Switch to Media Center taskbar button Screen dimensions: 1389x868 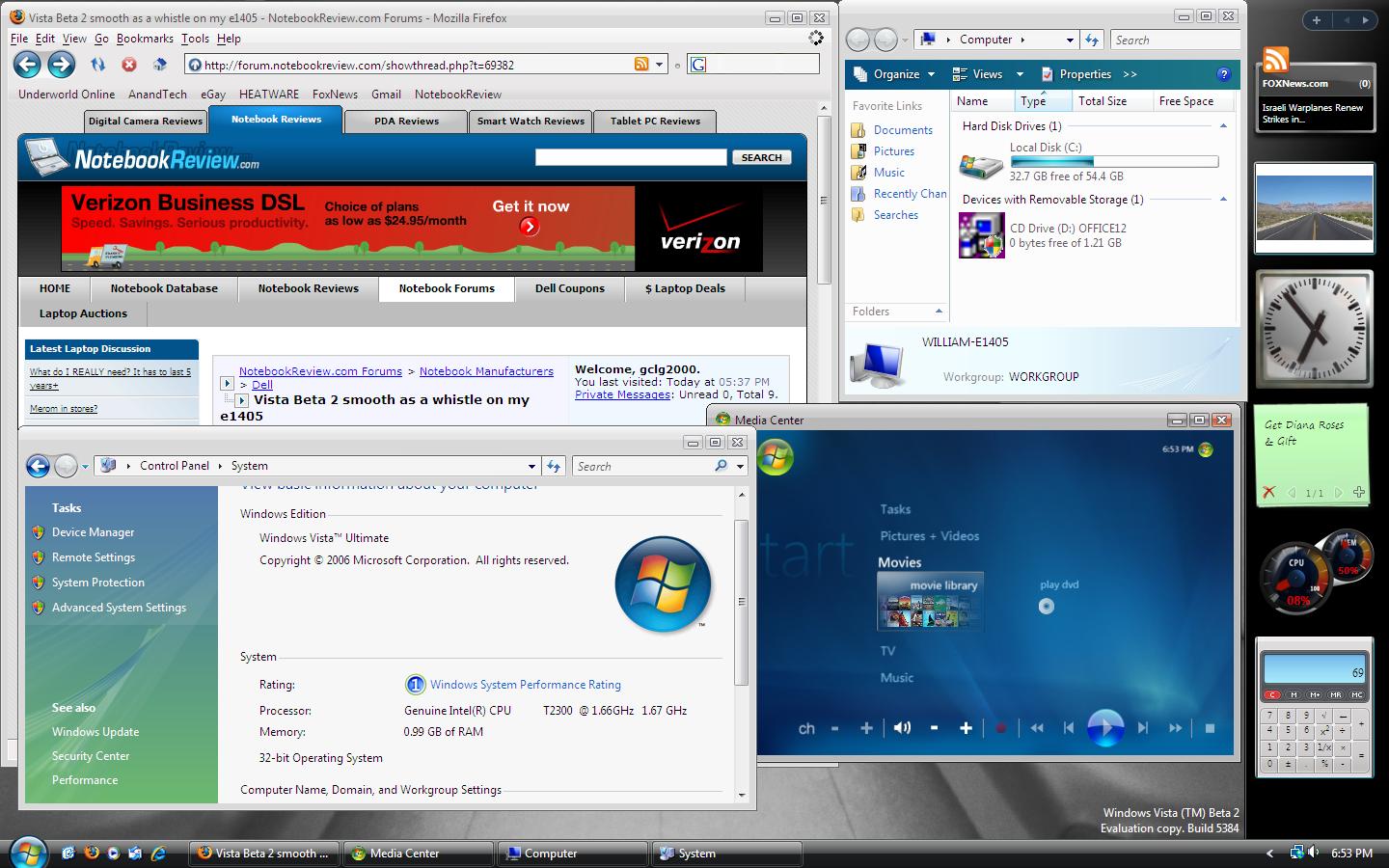tap(418, 854)
